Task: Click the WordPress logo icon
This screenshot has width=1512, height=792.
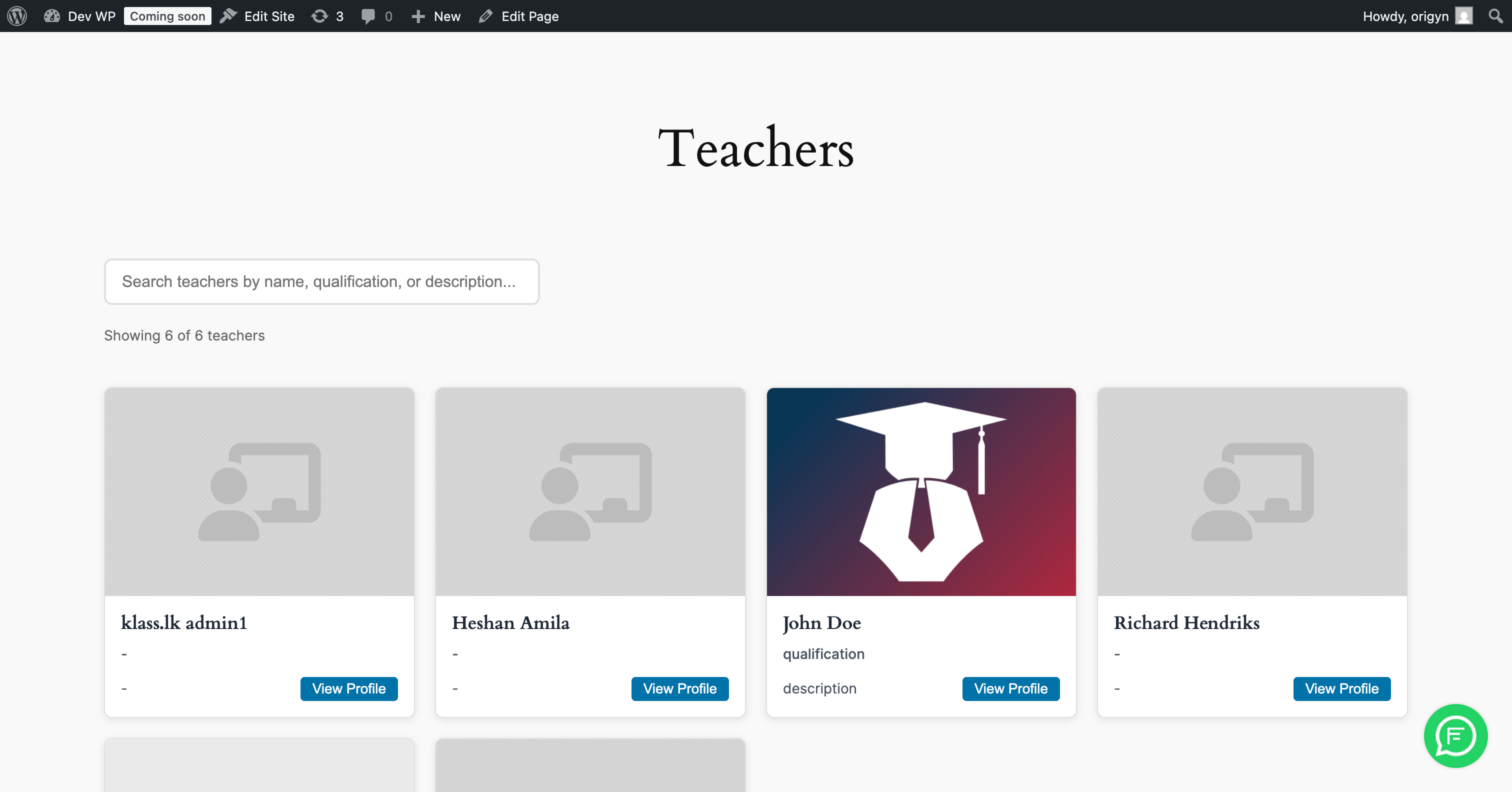Action: pyautogui.click(x=17, y=16)
